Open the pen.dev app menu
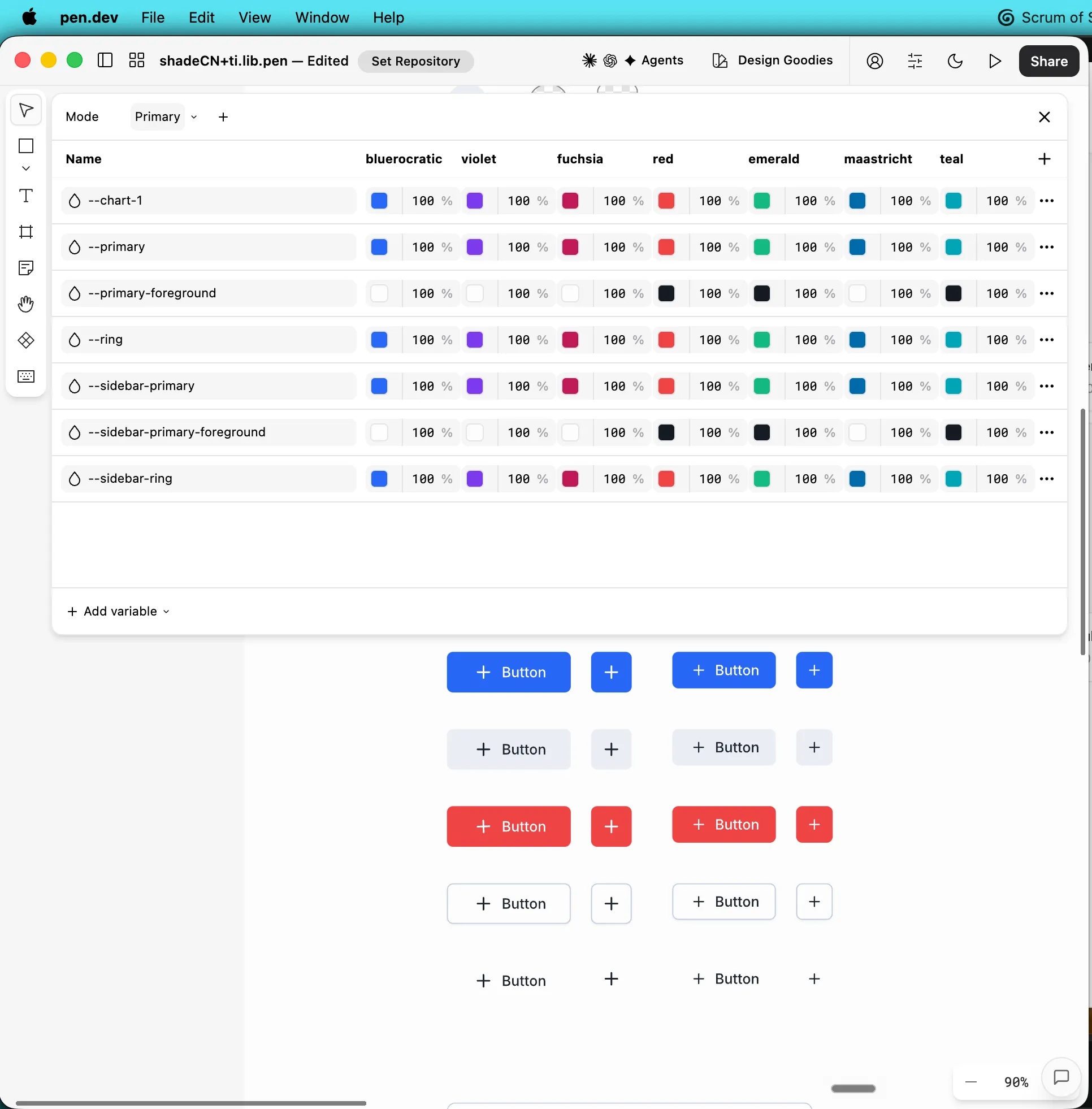Image resolution: width=1092 pixels, height=1109 pixels. tap(89, 17)
